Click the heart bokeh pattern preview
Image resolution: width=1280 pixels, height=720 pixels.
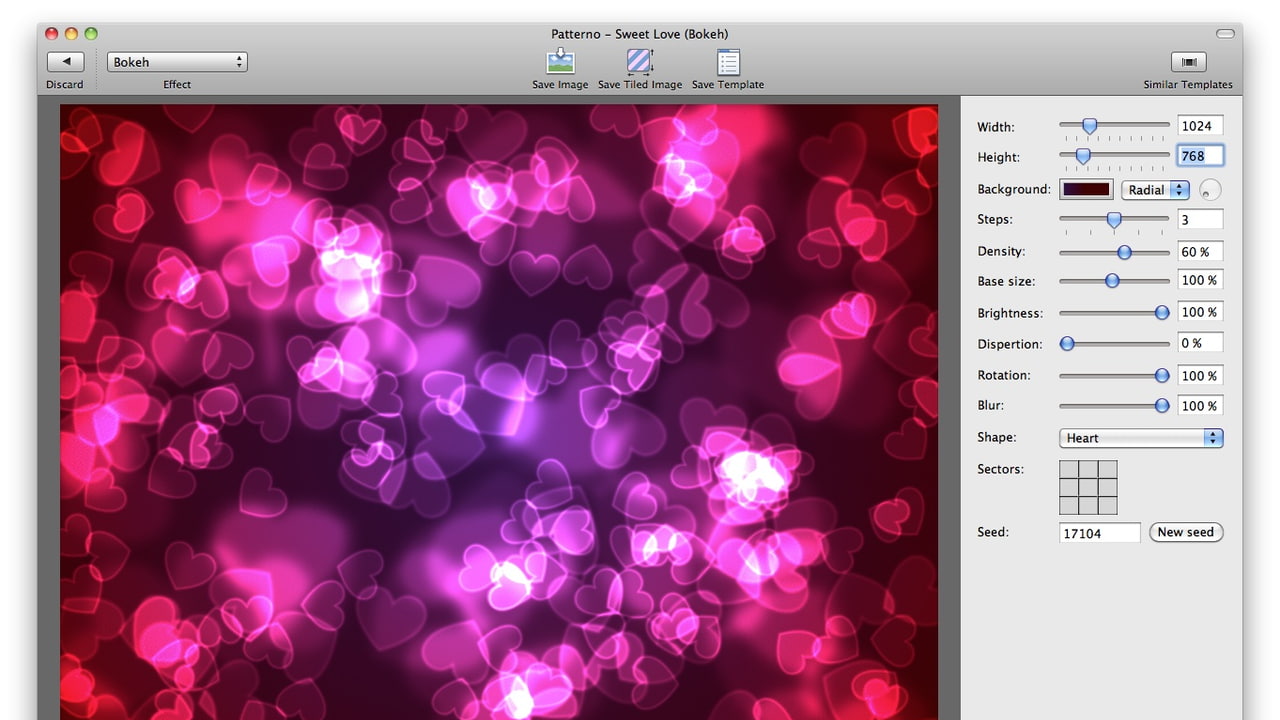click(x=499, y=412)
